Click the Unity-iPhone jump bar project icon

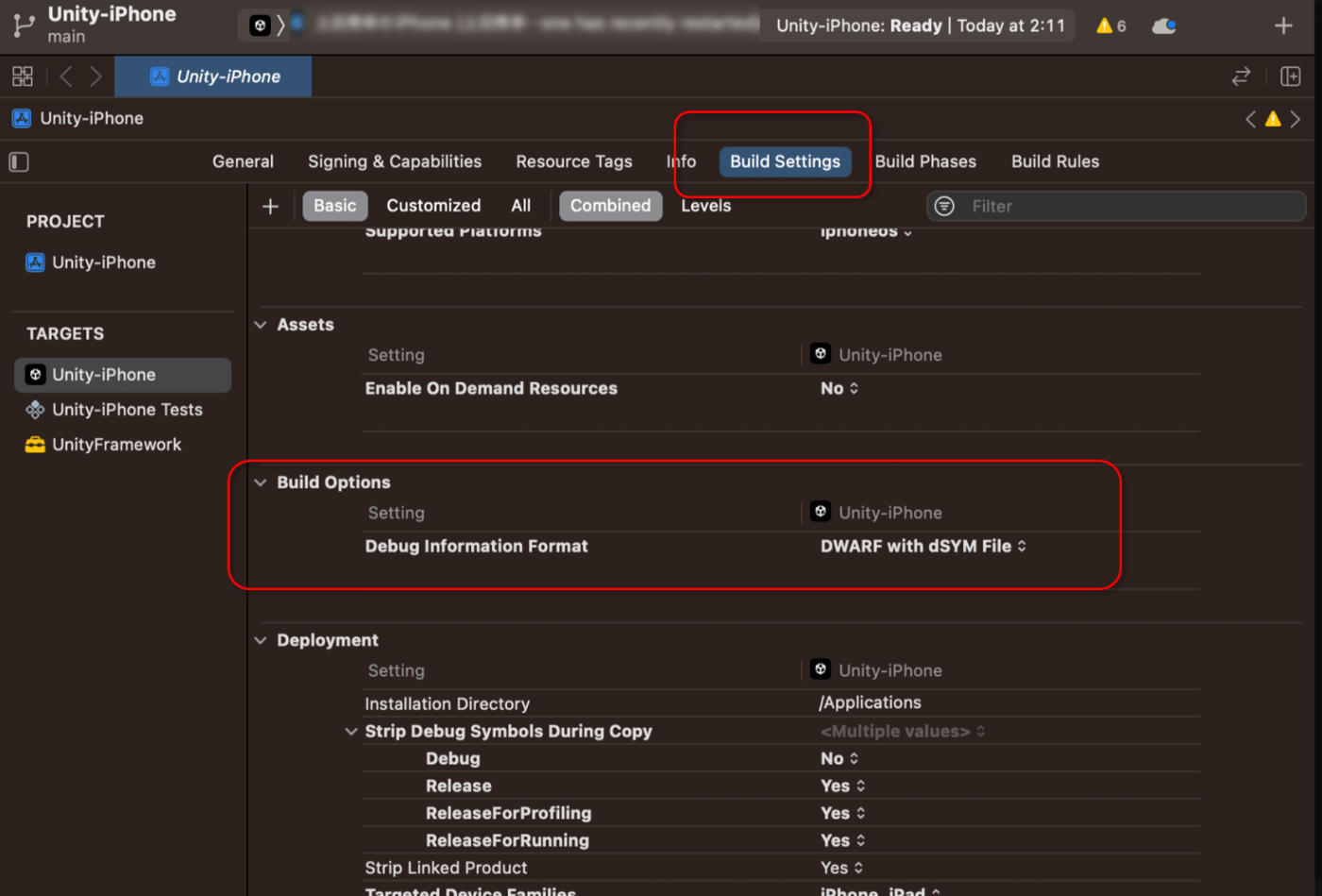21,118
